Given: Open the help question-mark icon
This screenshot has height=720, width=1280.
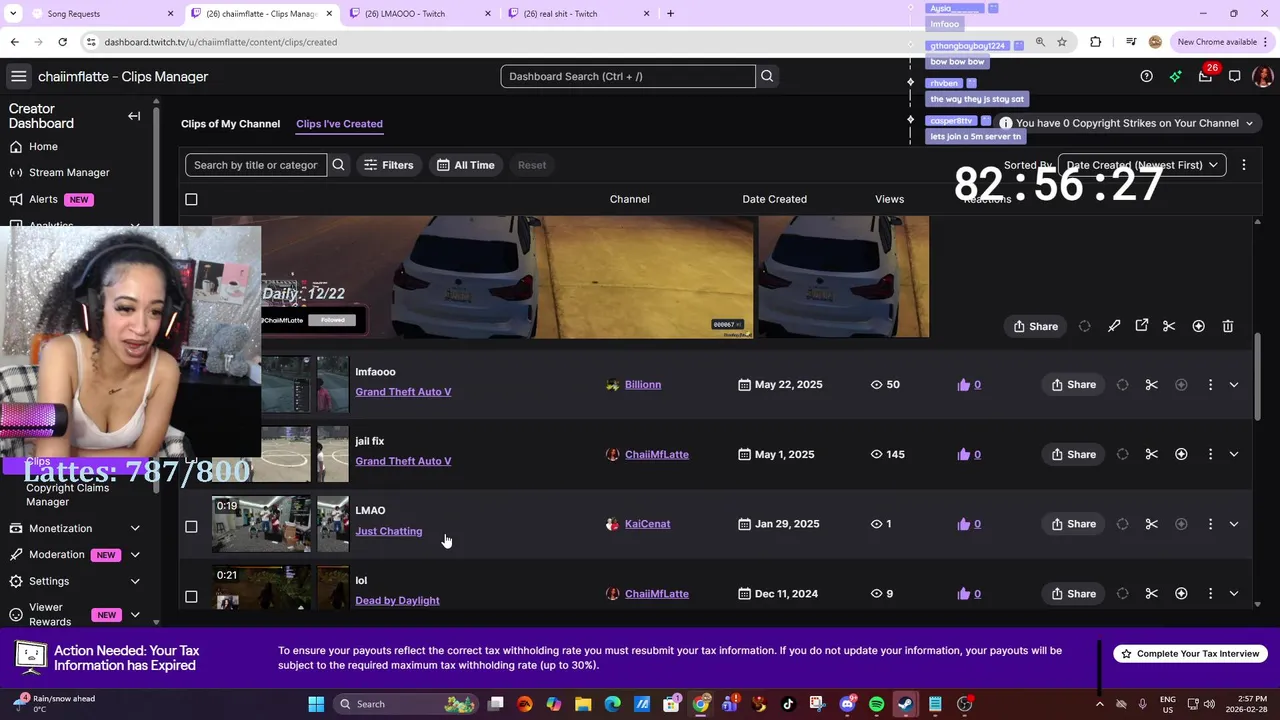Looking at the screenshot, I should pos(1147,76).
